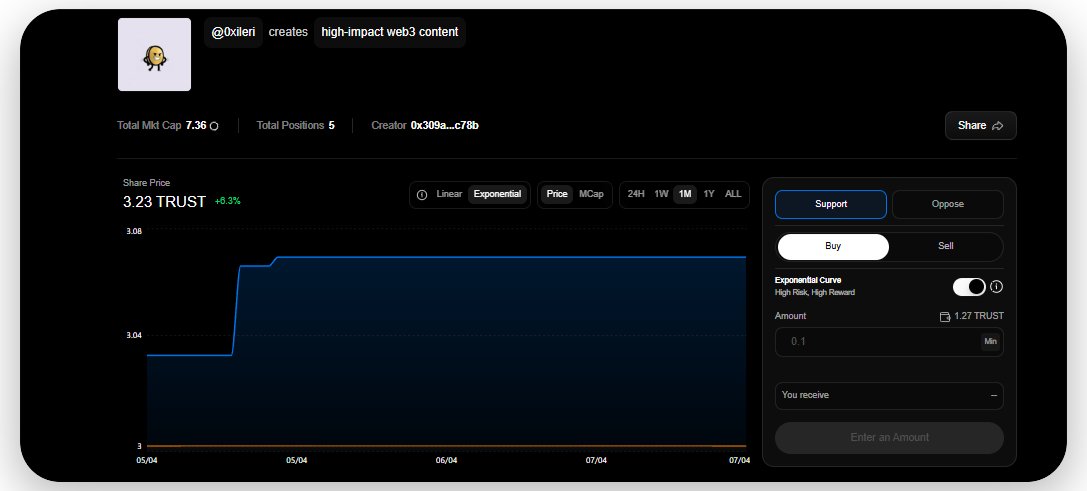This screenshot has height=491, width=1087.
Task: Open the coin character avatar thumbnail
Action: pyautogui.click(x=154, y=55)
